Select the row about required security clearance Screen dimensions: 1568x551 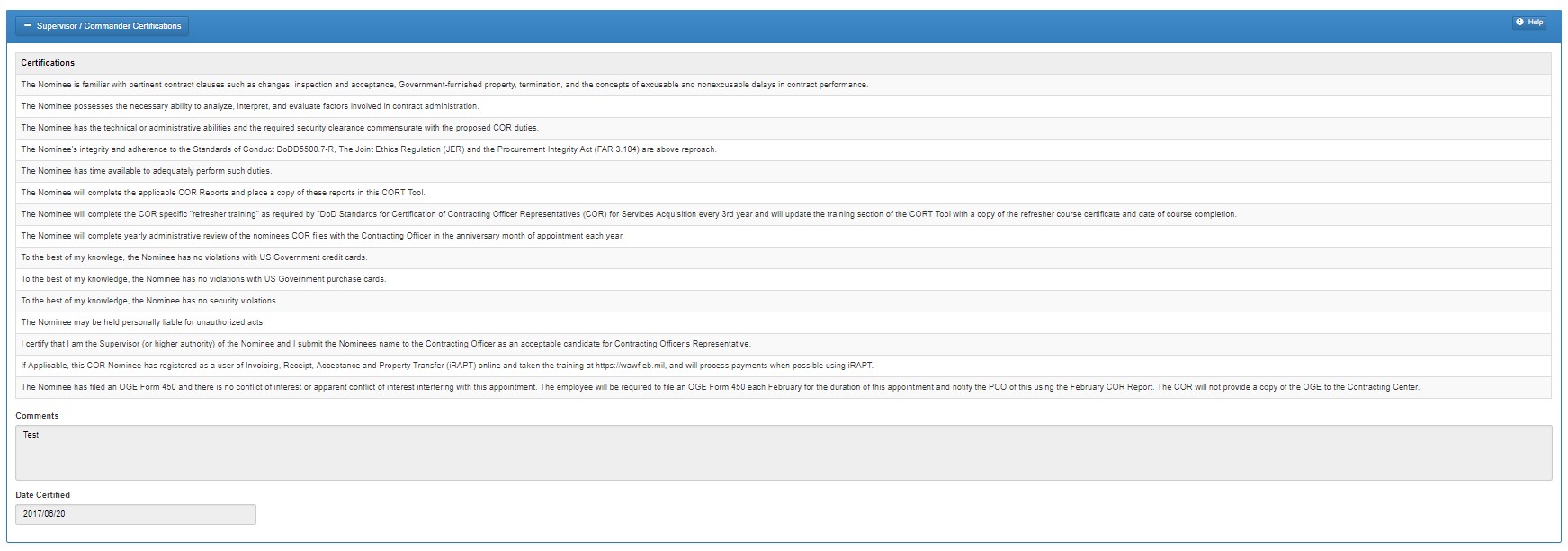pos(280,128)
